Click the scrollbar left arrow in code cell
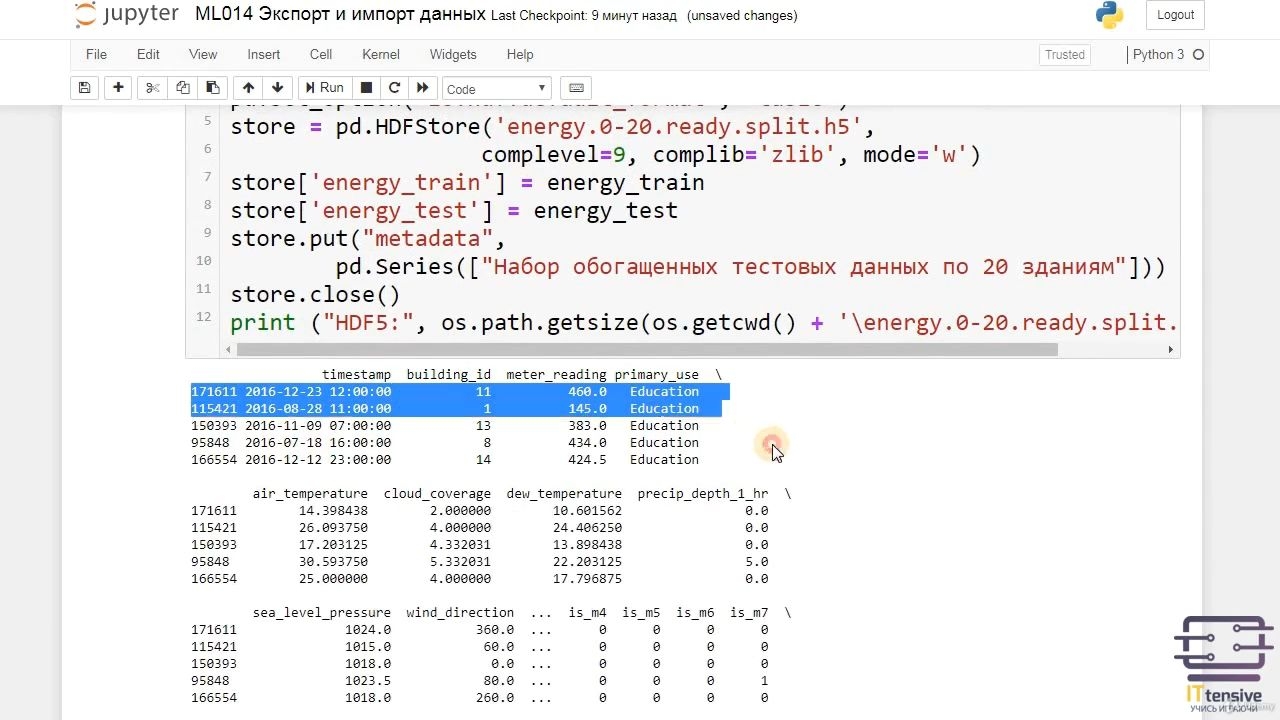The height and width of the screenshot is (720, 1280). tap(229, 350)
